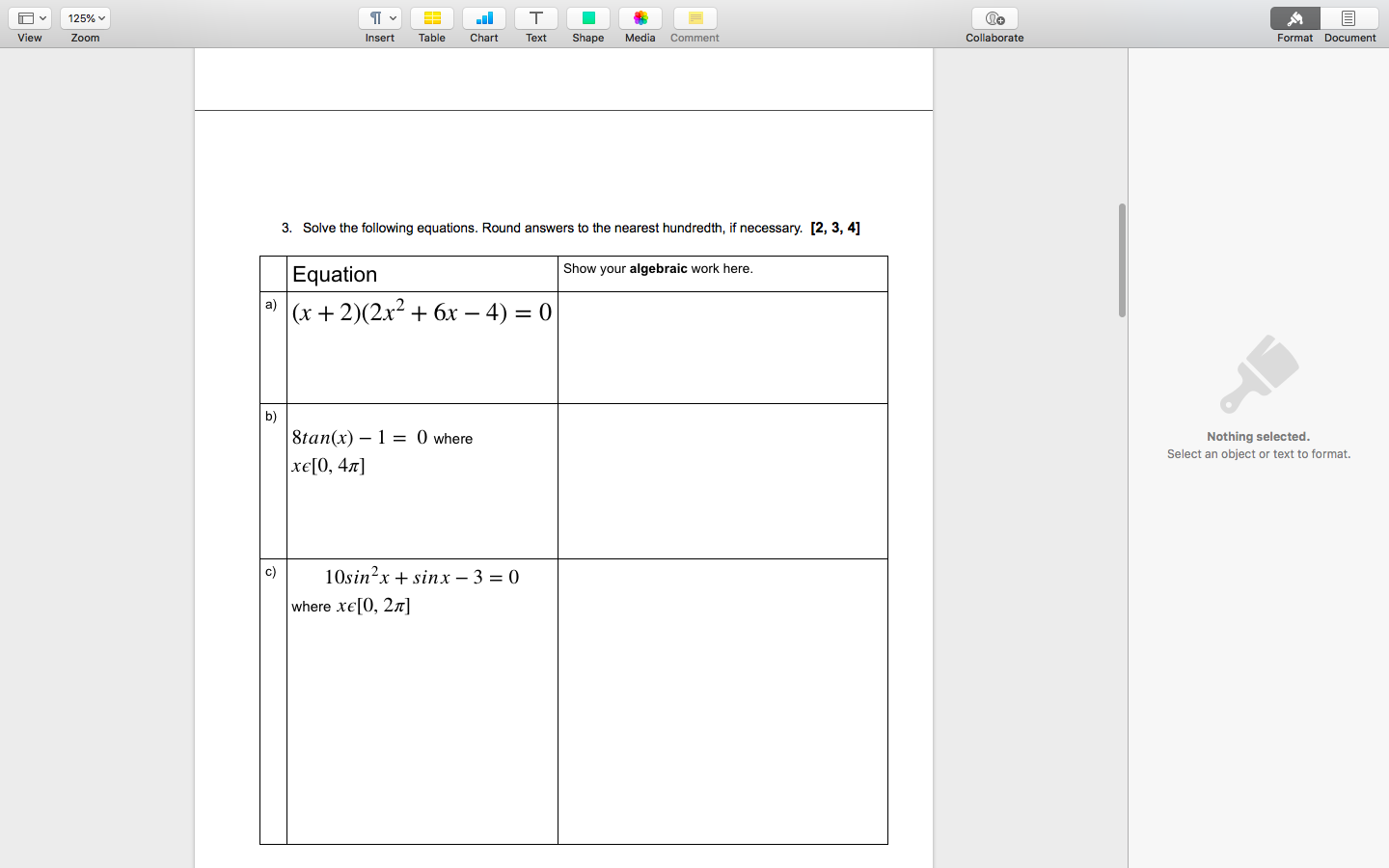The image size is (1389, 868).
Task: Click the marks text '[2, 3, 4]'
Action: click(835, 228)
